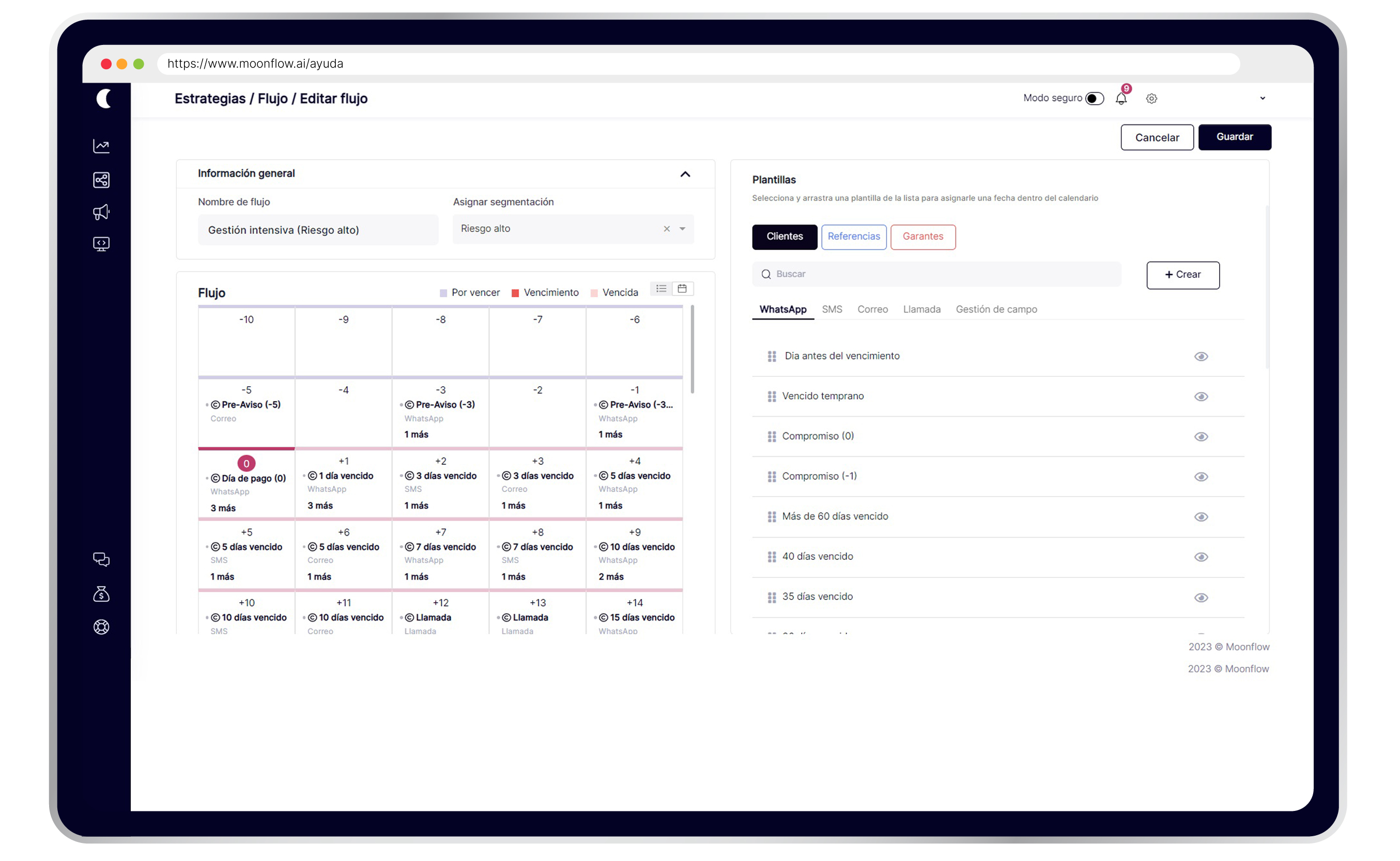Image resolution: width=1400 pixels, height=861 pixels.
Task: Open the chat conversations sidebar icon
Action: pos(101,559)
